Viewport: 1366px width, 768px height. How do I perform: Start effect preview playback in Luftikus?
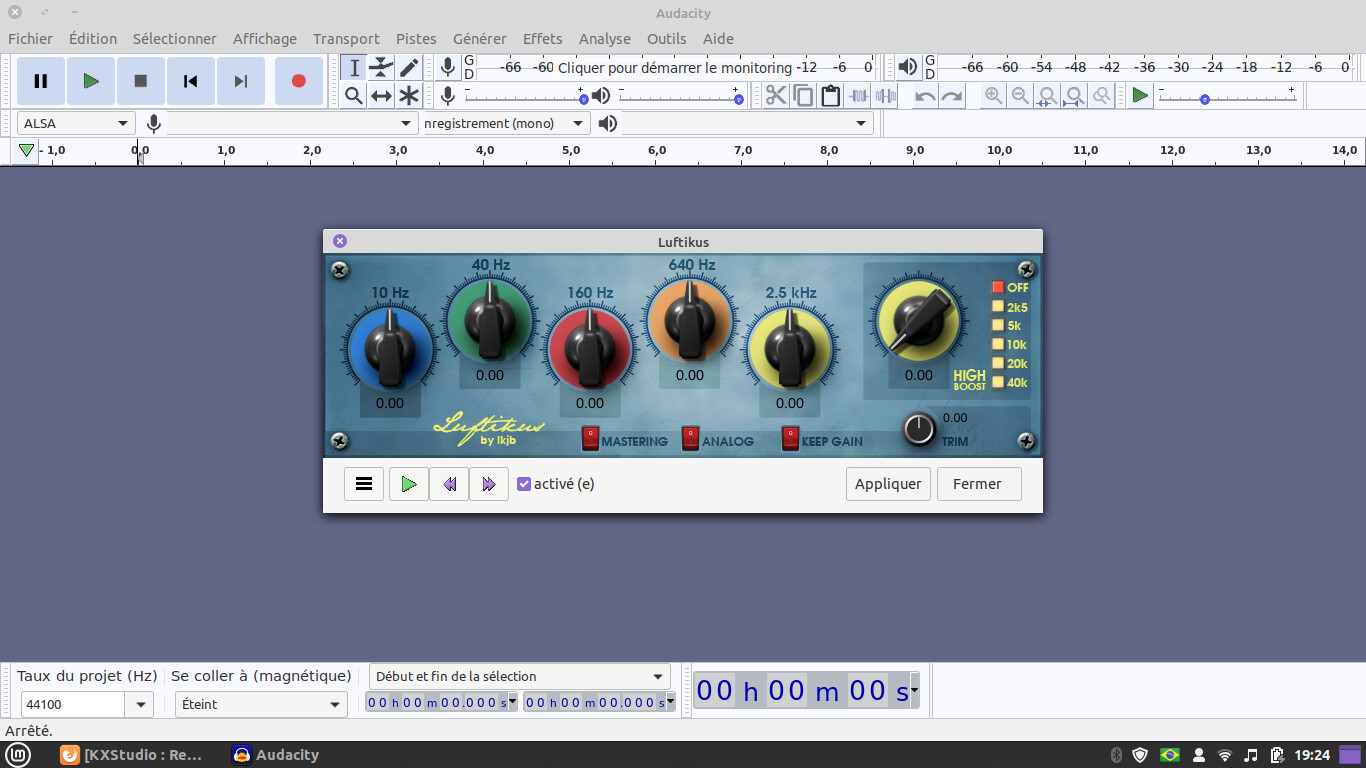408,484
